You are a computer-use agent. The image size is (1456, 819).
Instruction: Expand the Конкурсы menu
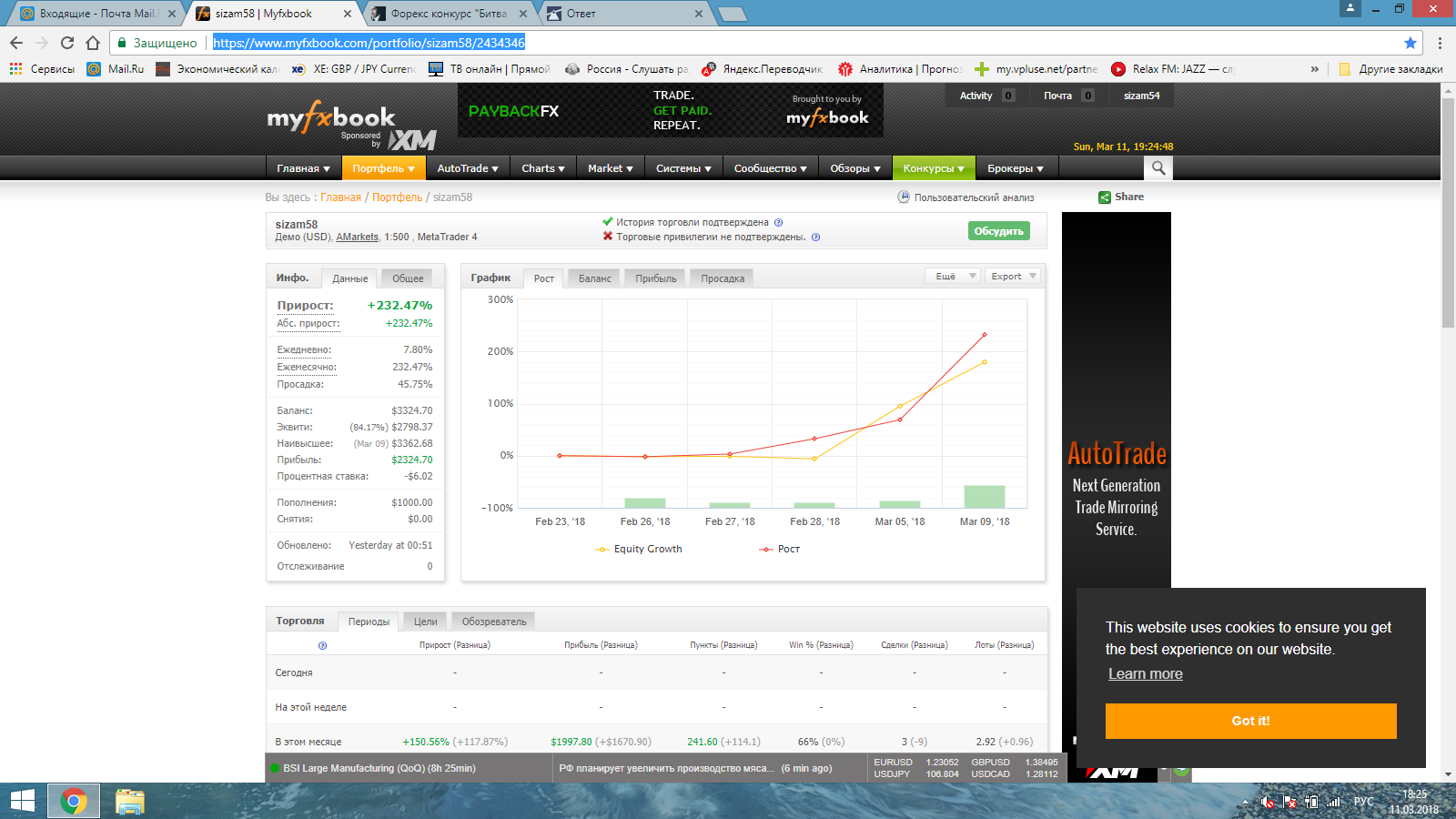(934, 168)
